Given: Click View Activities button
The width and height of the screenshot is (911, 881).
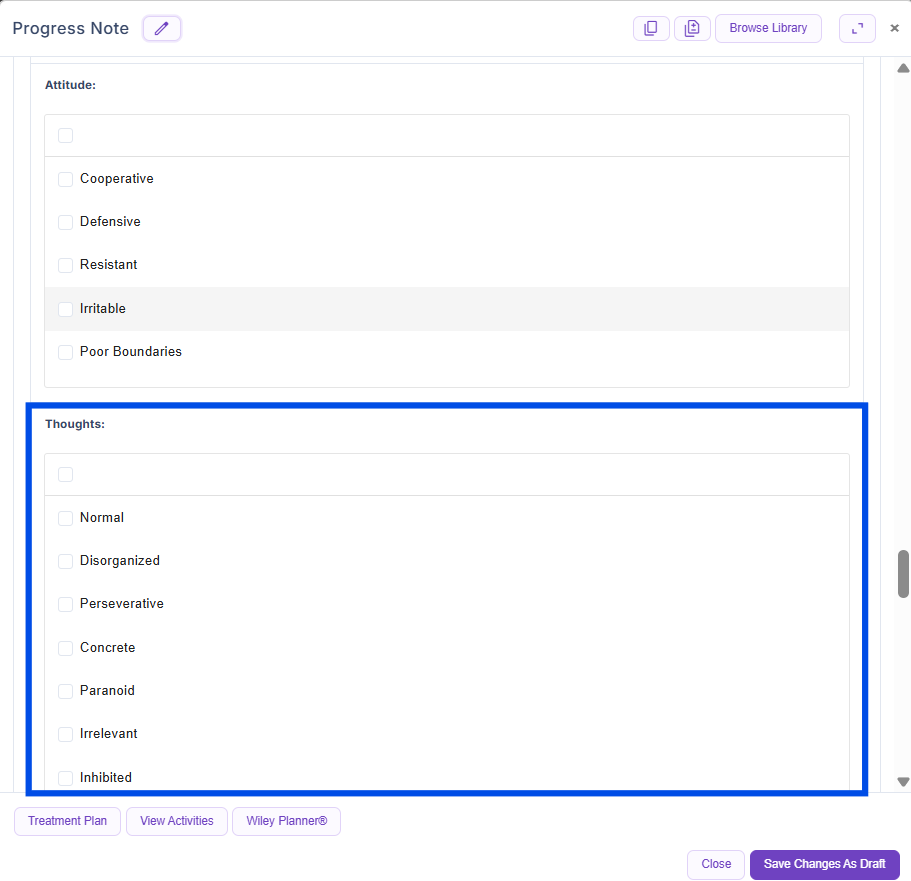Looking at the screenshot, I should [177, 821].
